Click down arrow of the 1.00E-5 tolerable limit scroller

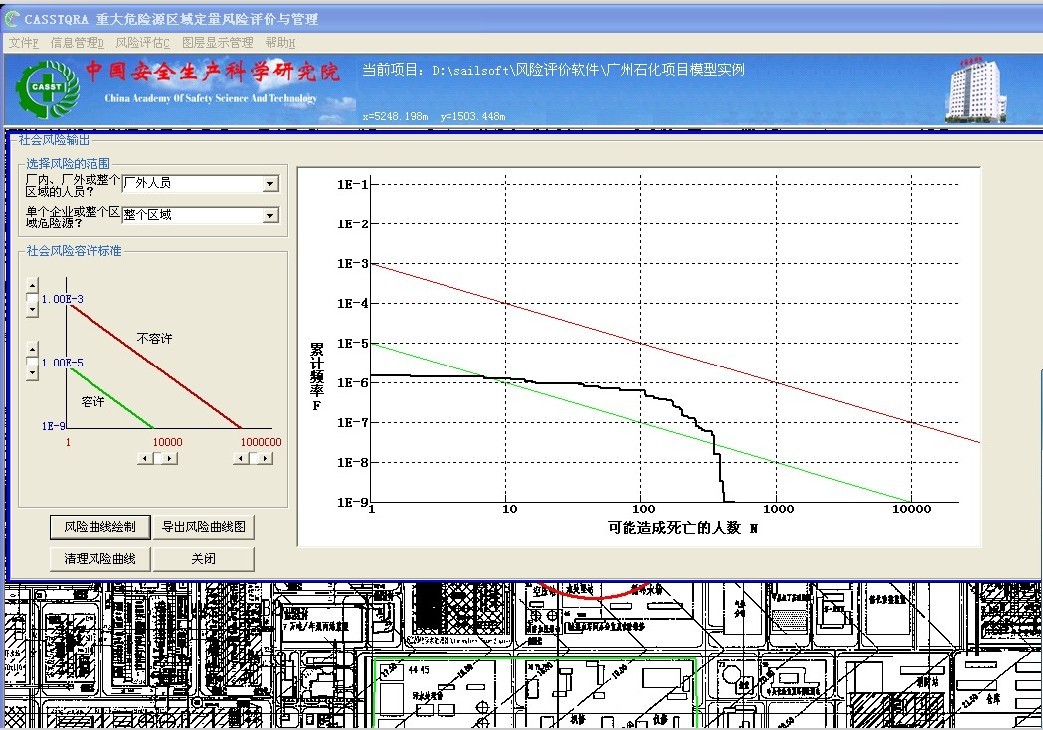(32, 371)
